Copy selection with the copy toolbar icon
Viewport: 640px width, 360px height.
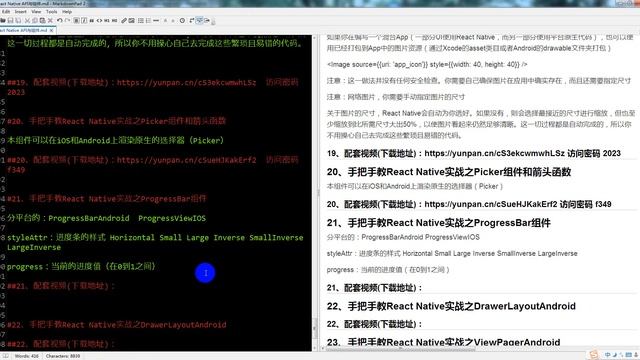35,20
